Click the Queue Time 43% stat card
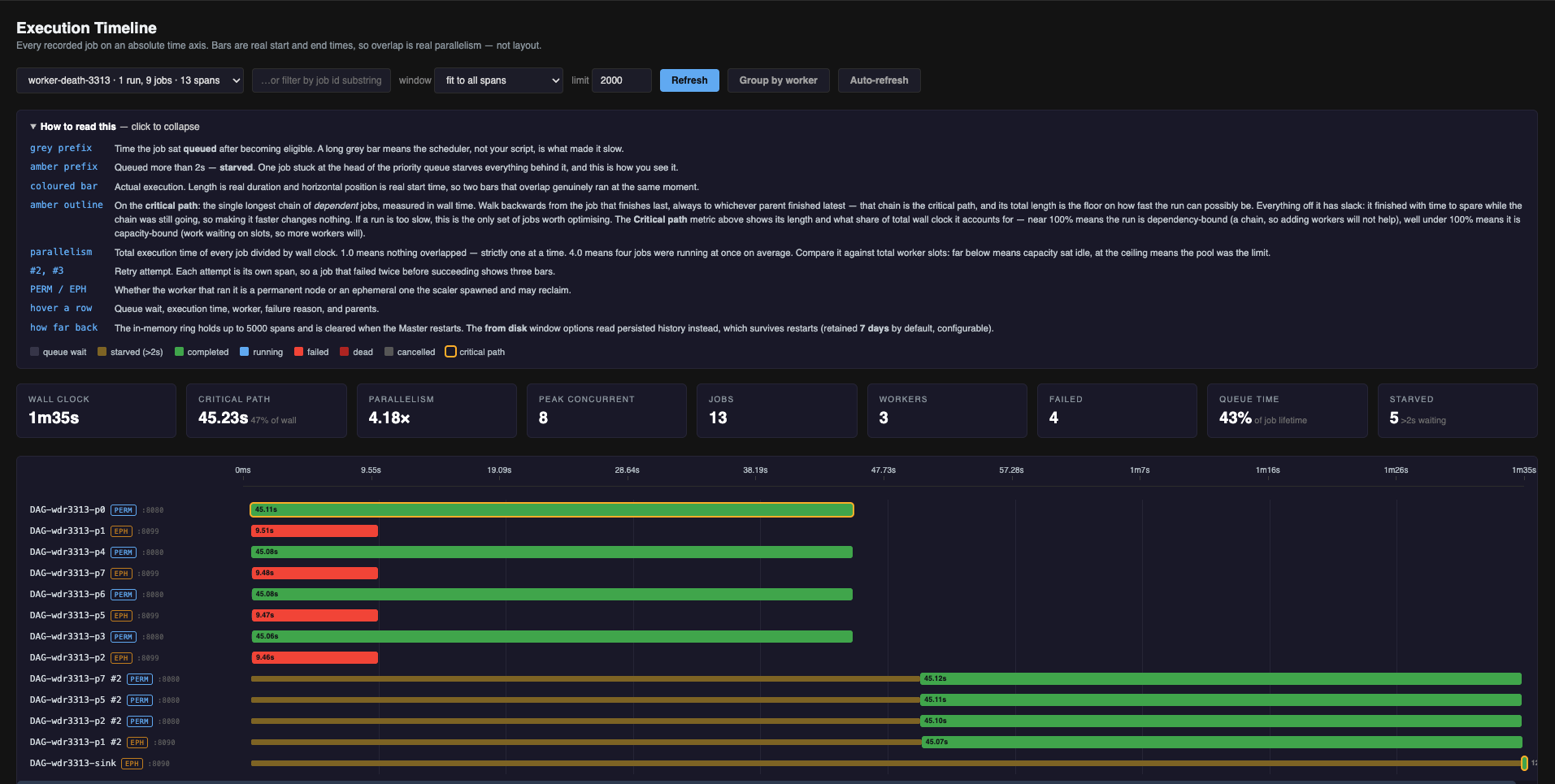 [x=1288, y=410]
